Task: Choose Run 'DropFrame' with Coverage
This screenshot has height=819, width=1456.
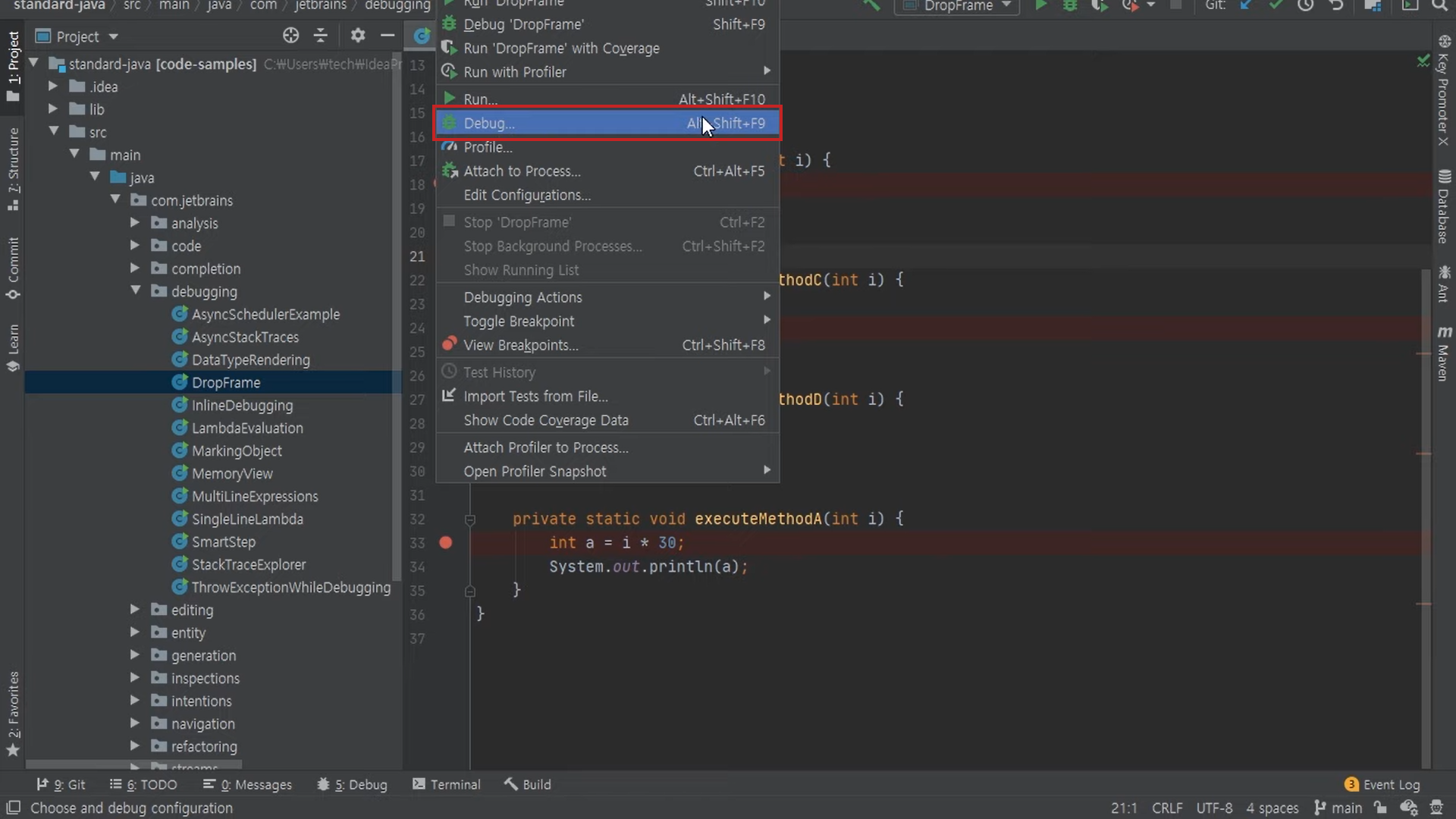Action: (x=607, y=49)
